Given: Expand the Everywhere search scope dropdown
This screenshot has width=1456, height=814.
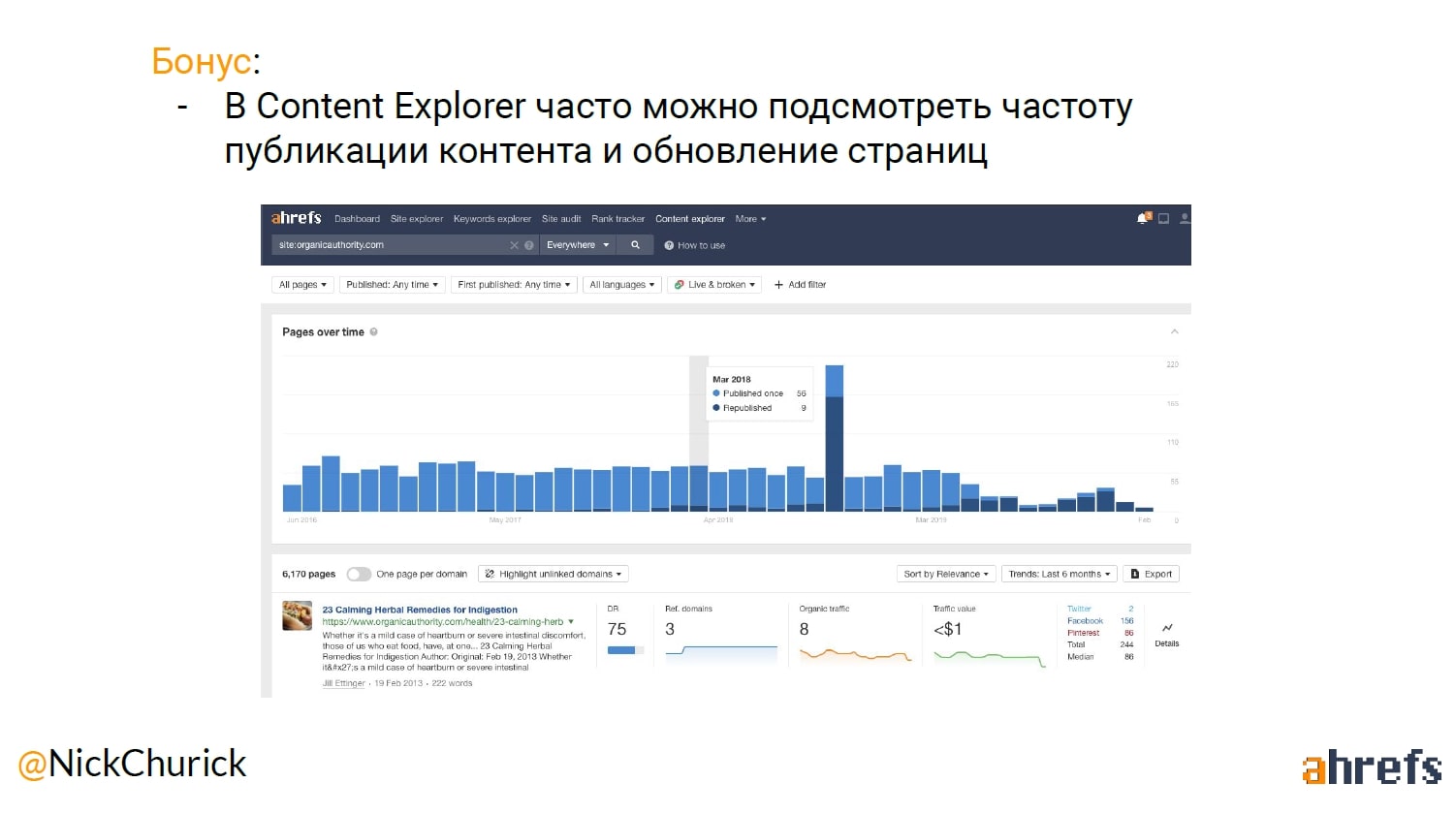Looking at the screenshot, I should tap(578, 245).
